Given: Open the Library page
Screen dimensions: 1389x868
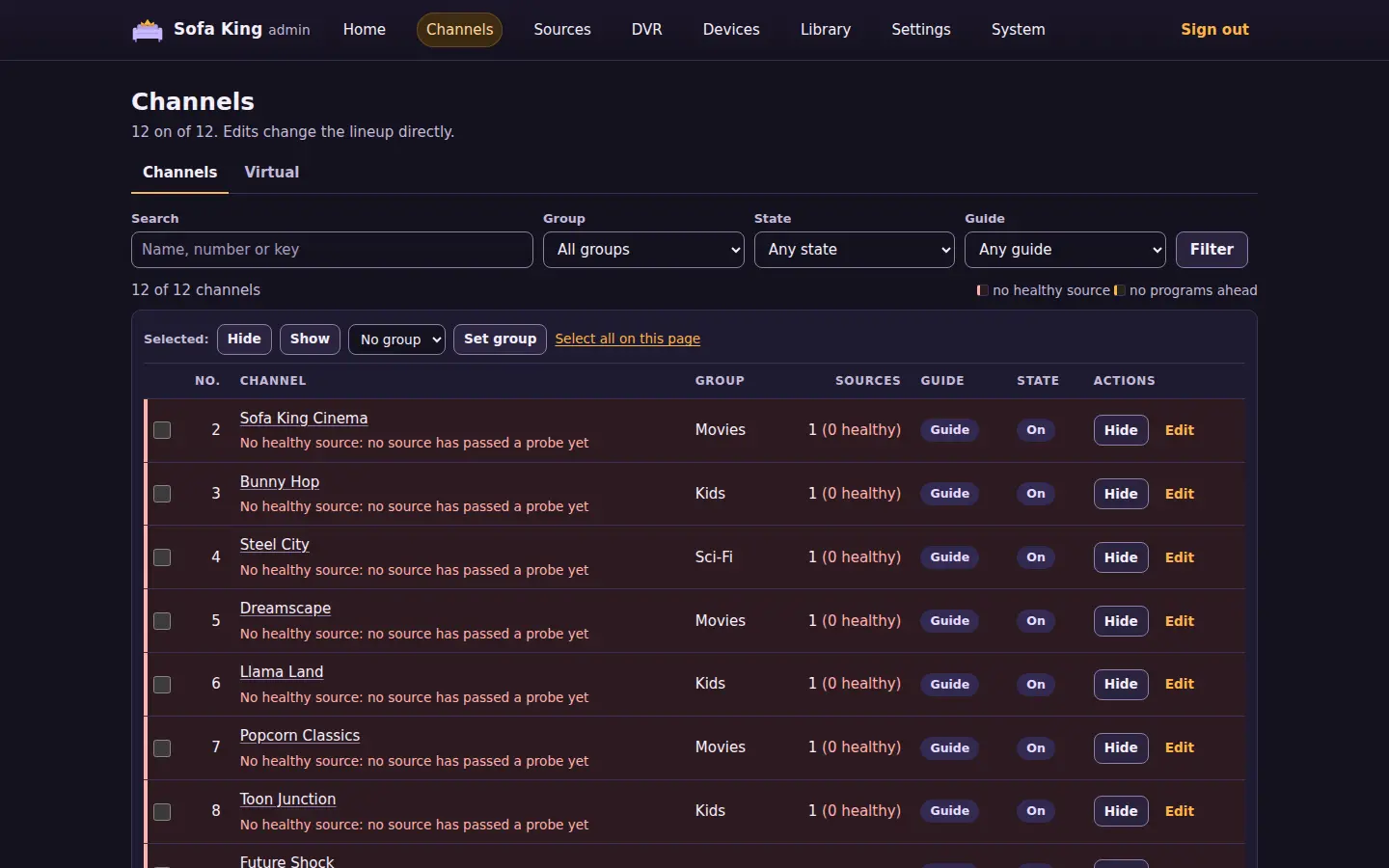Looking at the screenshot, I should [826, 30].
